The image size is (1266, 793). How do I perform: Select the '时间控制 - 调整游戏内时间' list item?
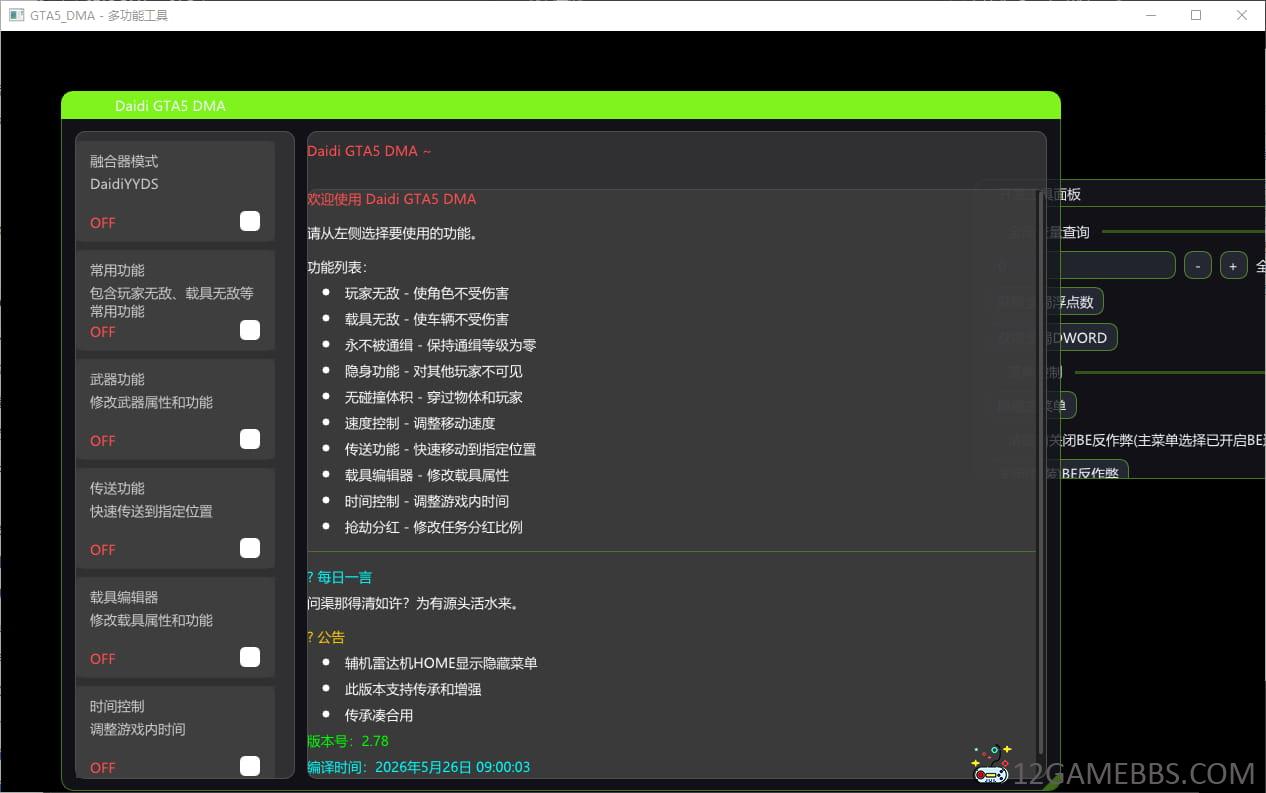[427, 501]
